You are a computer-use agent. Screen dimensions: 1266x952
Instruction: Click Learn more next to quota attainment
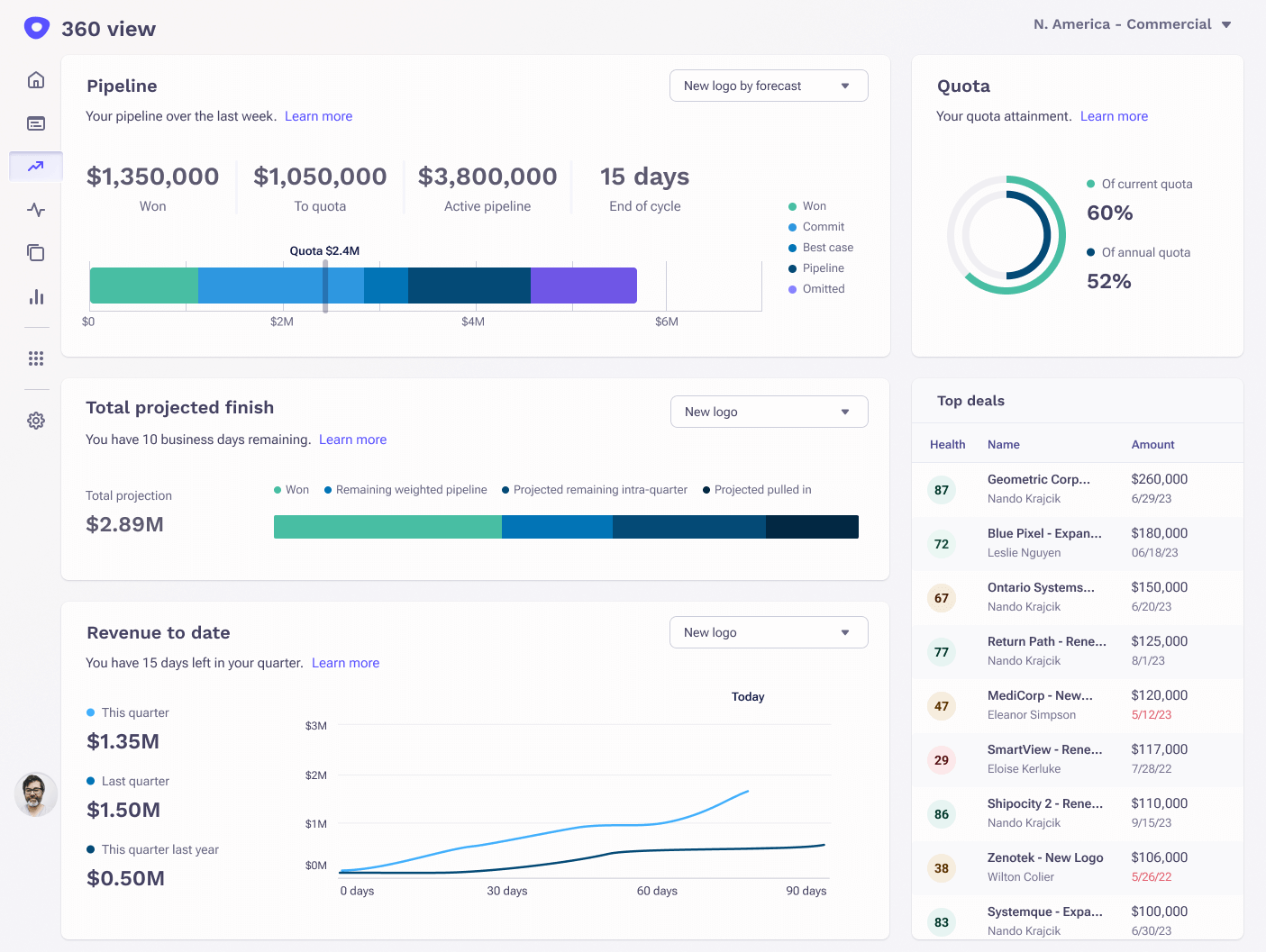(1114, 115)
